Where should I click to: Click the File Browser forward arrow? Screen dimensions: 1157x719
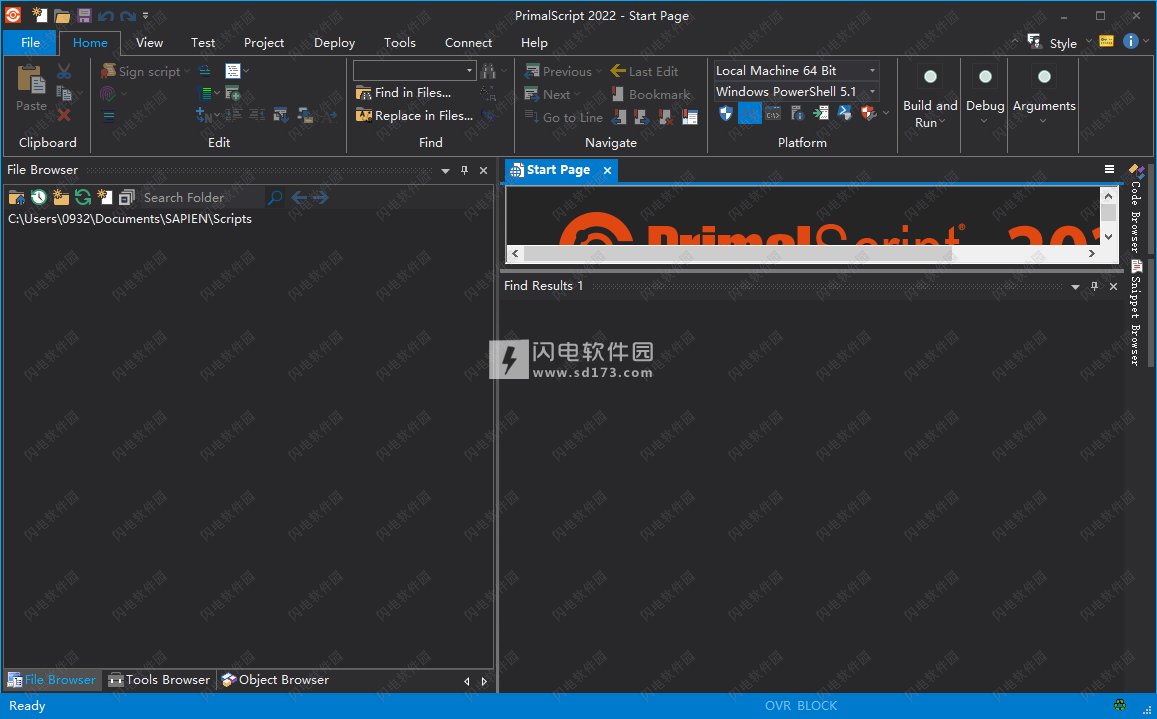coord(320,197)
